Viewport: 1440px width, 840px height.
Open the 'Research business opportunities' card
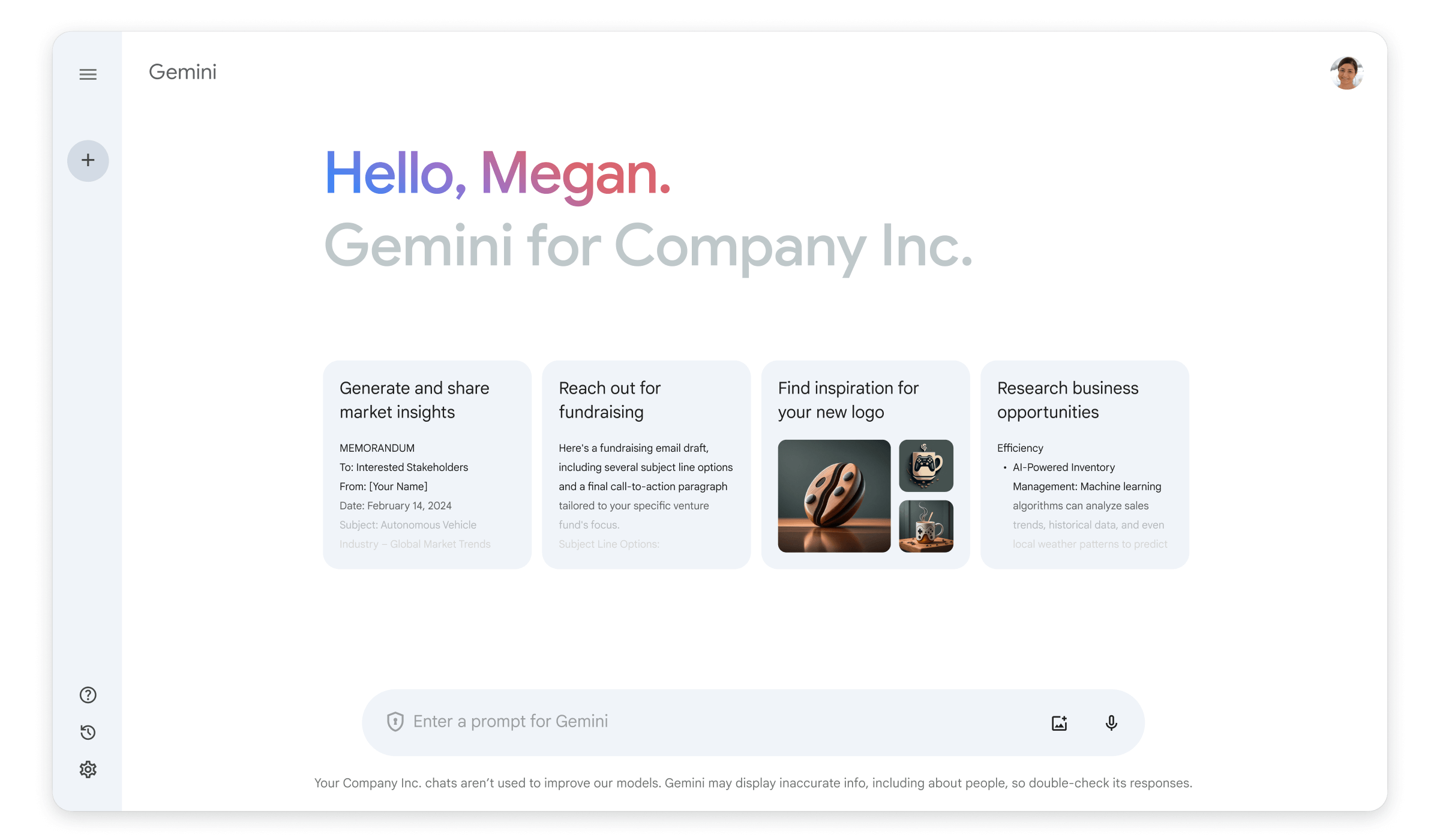[1084, 464]
